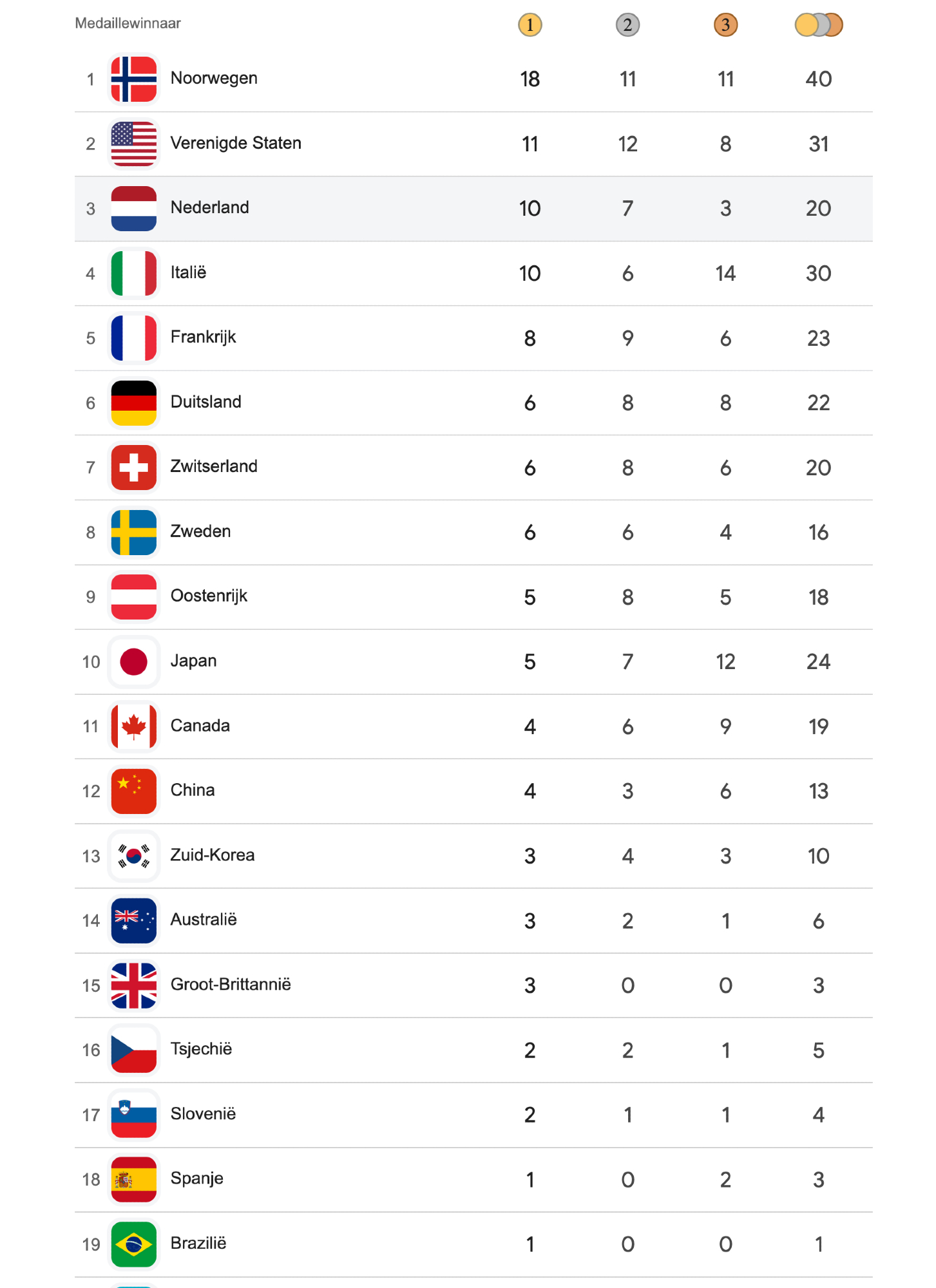Screen dimensions: 936x1288
Task: Click the silver medal column icon
Action: (x=627, y=25)
